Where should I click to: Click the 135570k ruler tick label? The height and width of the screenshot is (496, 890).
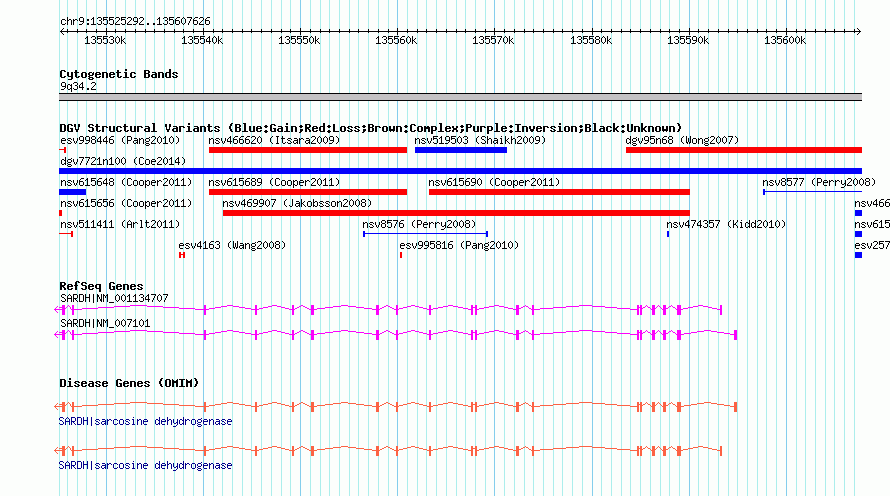click(493, 40)
